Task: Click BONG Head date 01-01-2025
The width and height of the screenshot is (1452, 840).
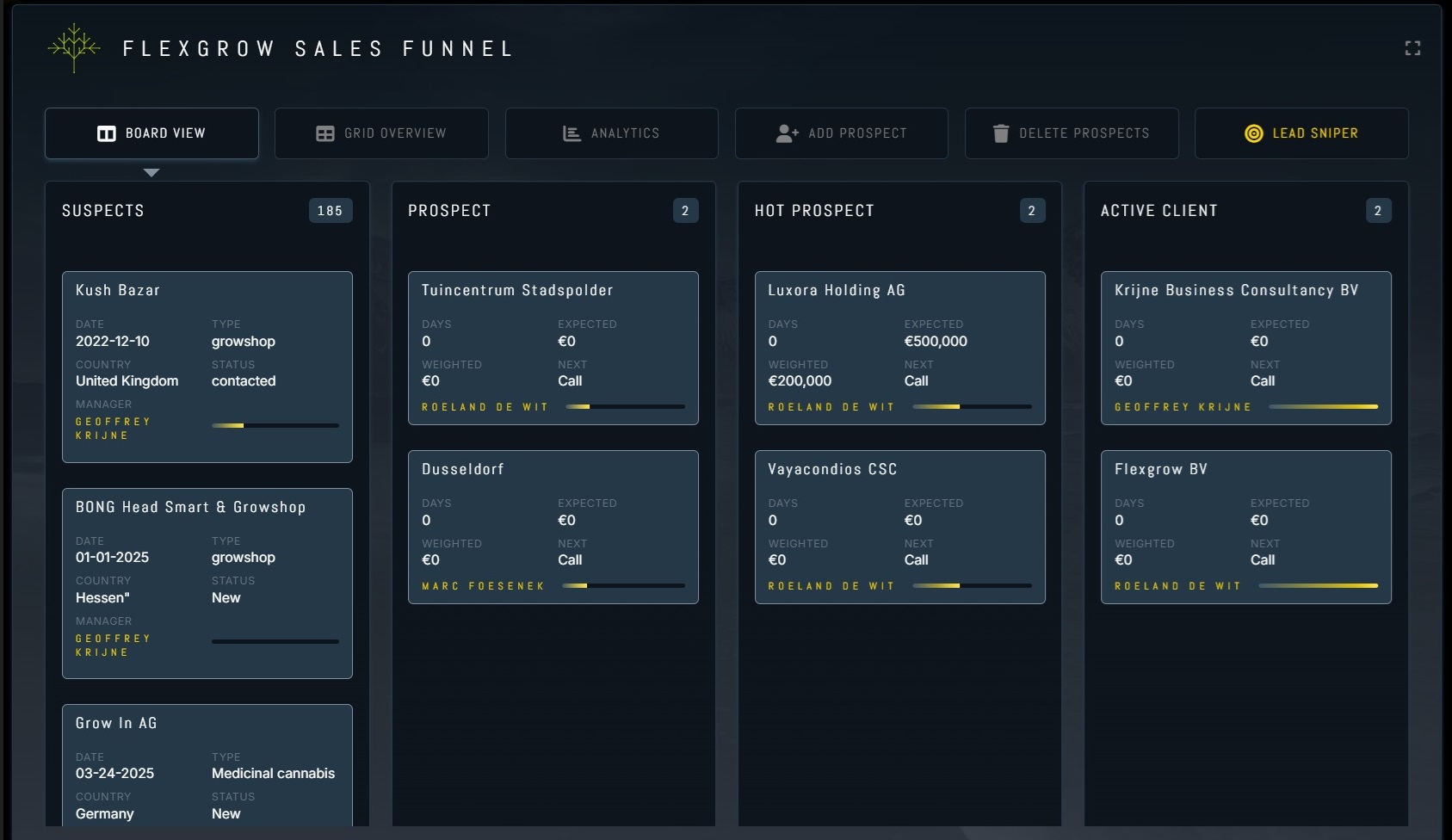Action: point(112,557)
